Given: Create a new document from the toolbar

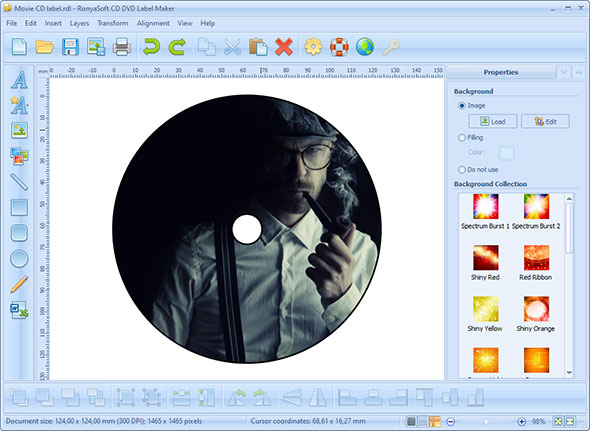Looking at the screenshot, I should (x=19, y=47).
